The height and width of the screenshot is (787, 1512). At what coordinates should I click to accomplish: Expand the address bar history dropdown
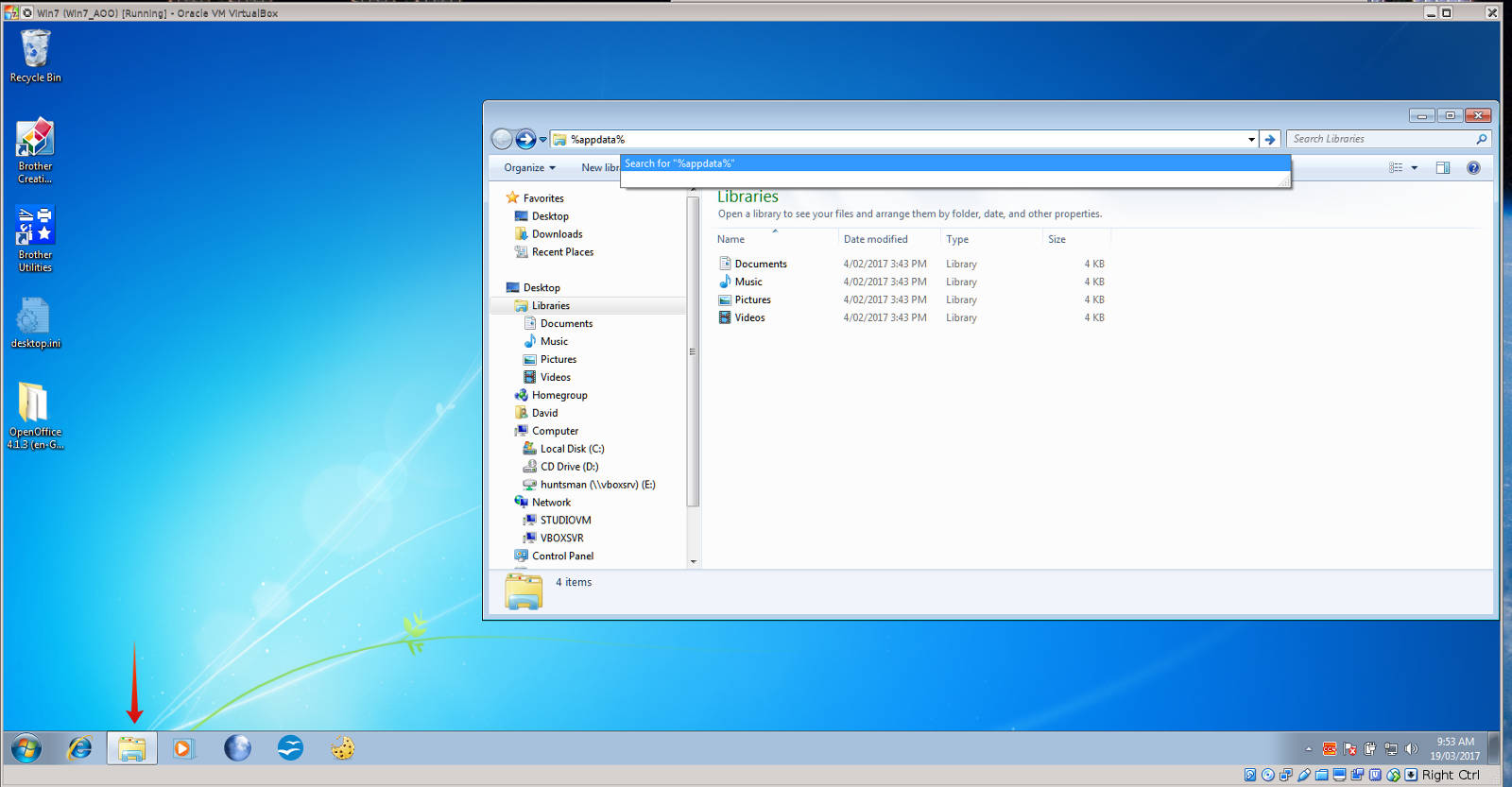pyautogui.click(x=1251, y=139)
